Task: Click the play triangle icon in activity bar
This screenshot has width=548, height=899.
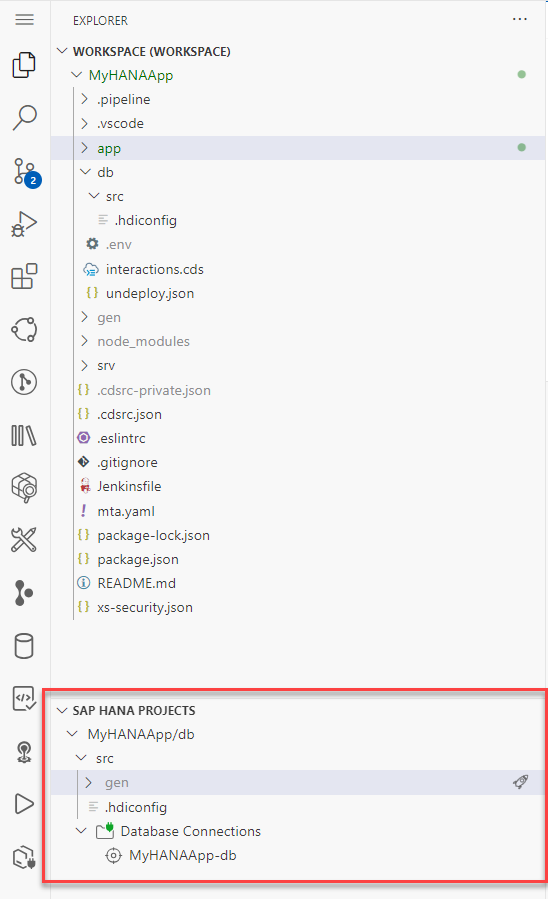Action: click(x=24, y=804)
